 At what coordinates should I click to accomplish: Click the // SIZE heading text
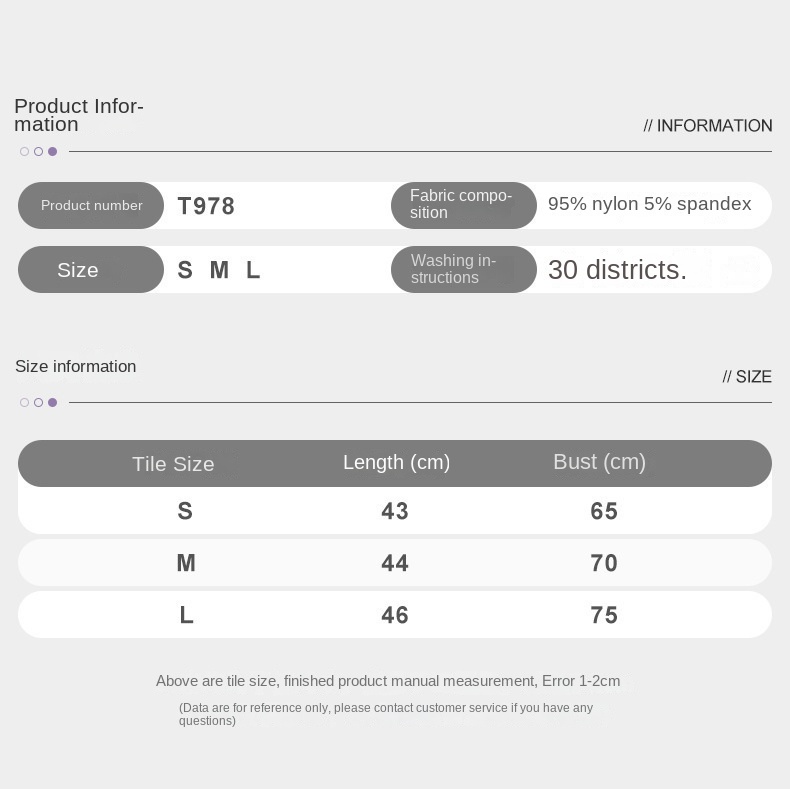click(x=747, y=376)
